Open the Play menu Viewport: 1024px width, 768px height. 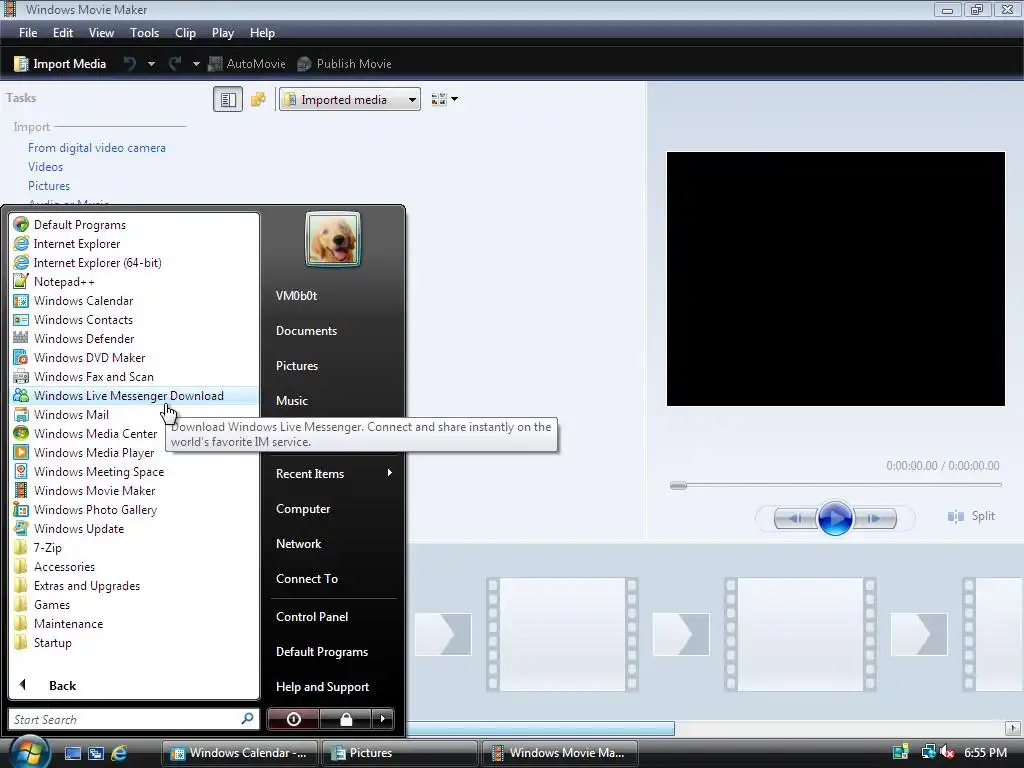pyautogui.click(x=223, y=33)
